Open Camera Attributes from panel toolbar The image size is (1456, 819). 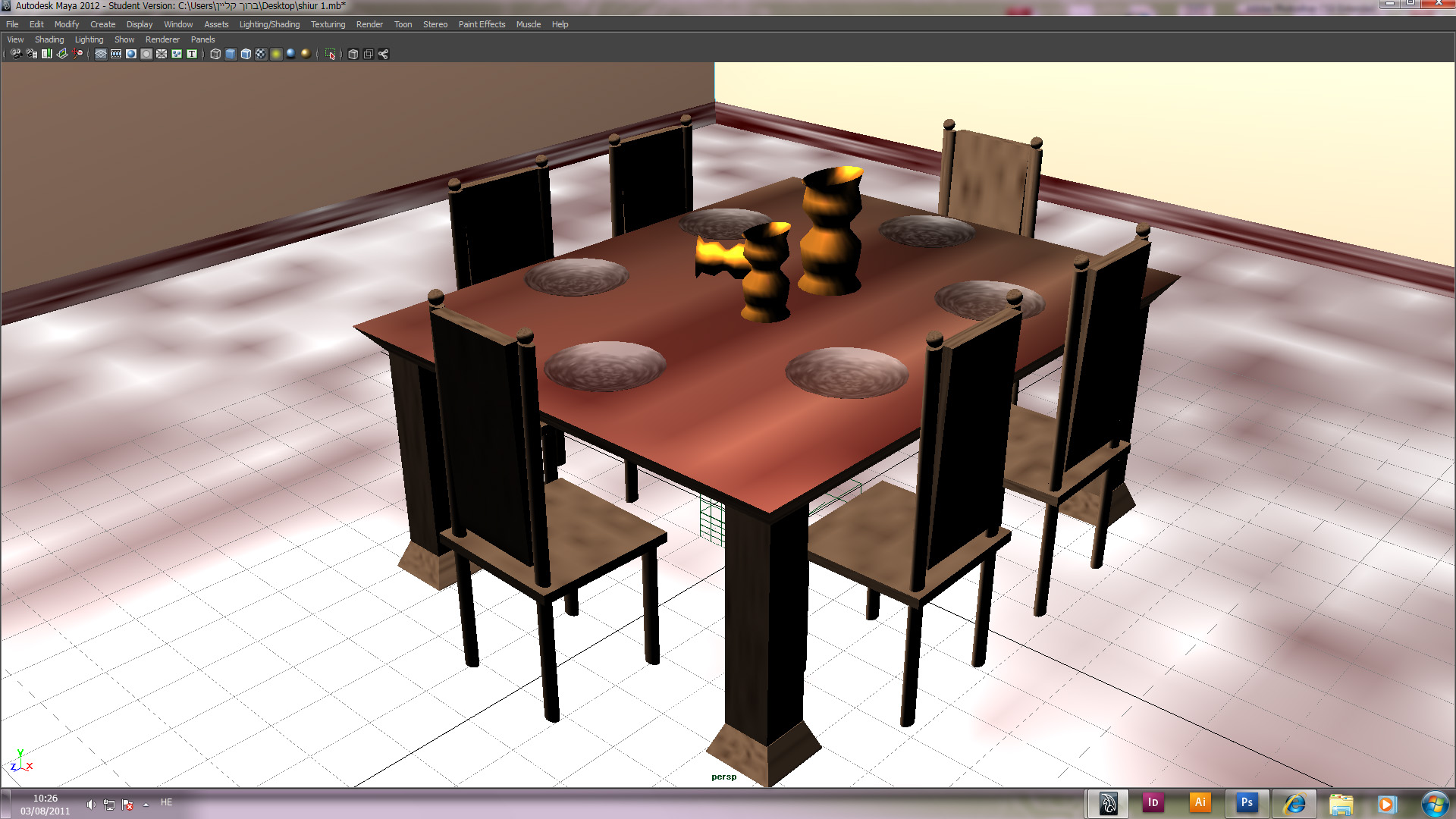[32, 54]
